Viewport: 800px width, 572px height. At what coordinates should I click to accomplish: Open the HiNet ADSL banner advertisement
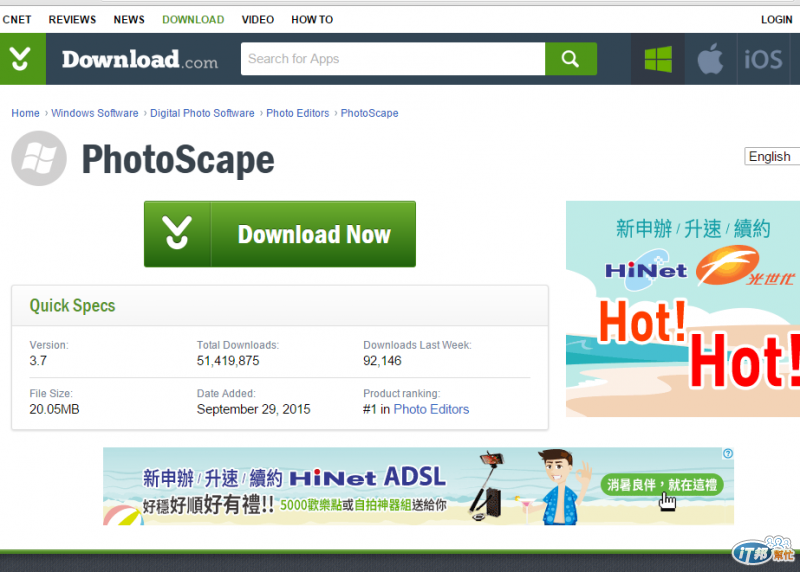pos(418,486)
